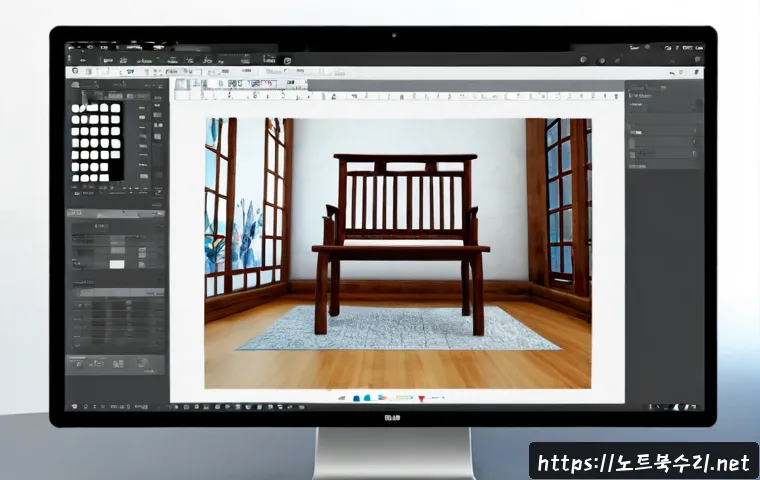The width and height of the screenshot is (760, 480).
Task: Open the layers-stack icon heading the left panel
Action: [x=76, y=85]
